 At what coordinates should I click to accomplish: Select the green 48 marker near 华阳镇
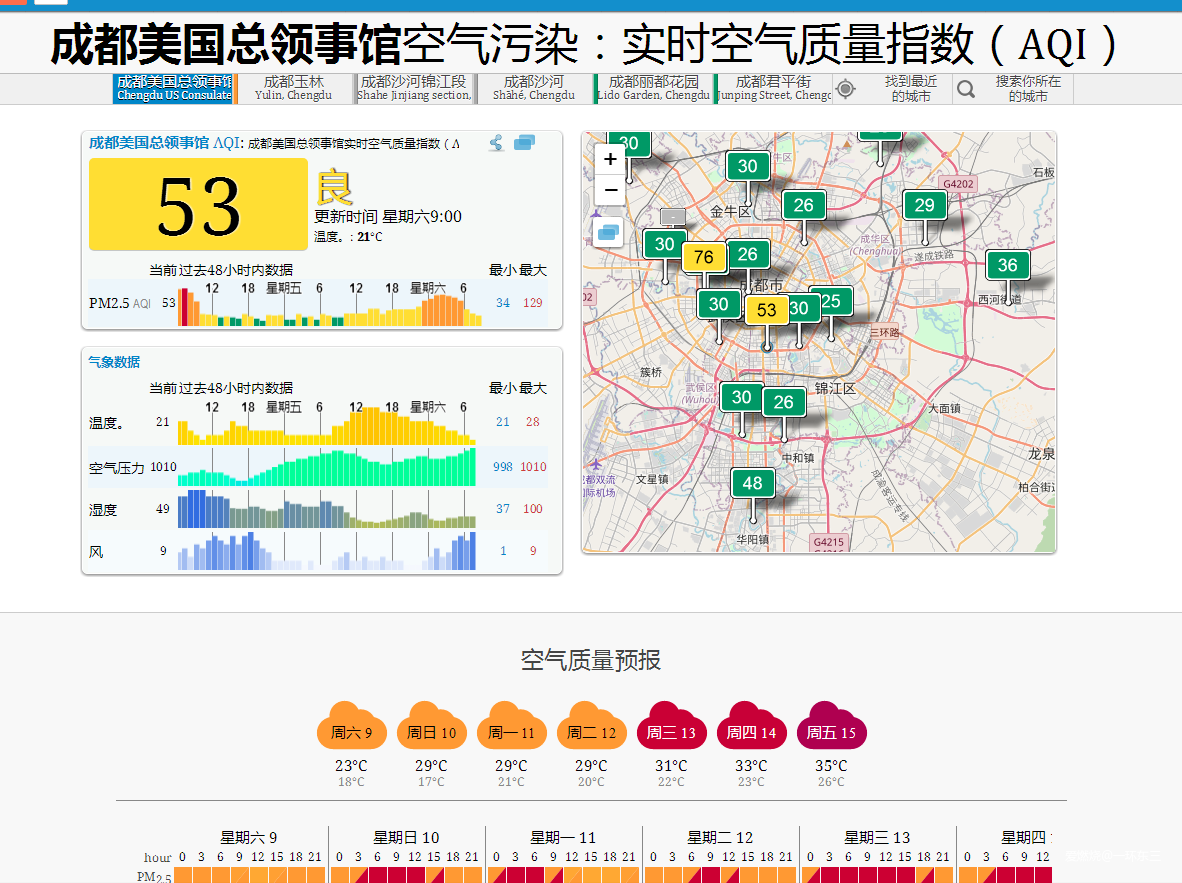752,483
